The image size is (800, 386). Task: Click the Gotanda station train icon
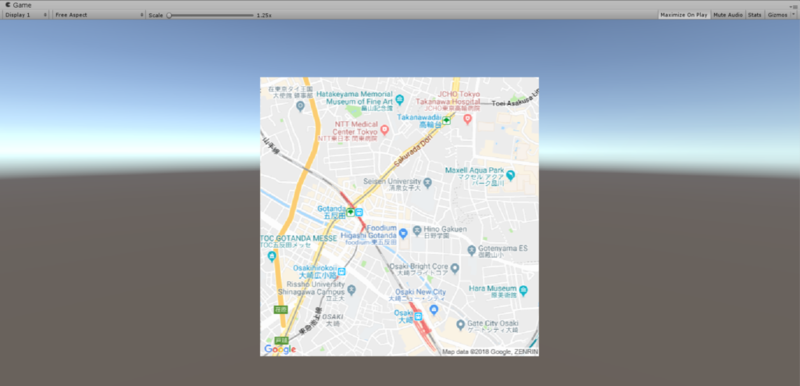359,212
